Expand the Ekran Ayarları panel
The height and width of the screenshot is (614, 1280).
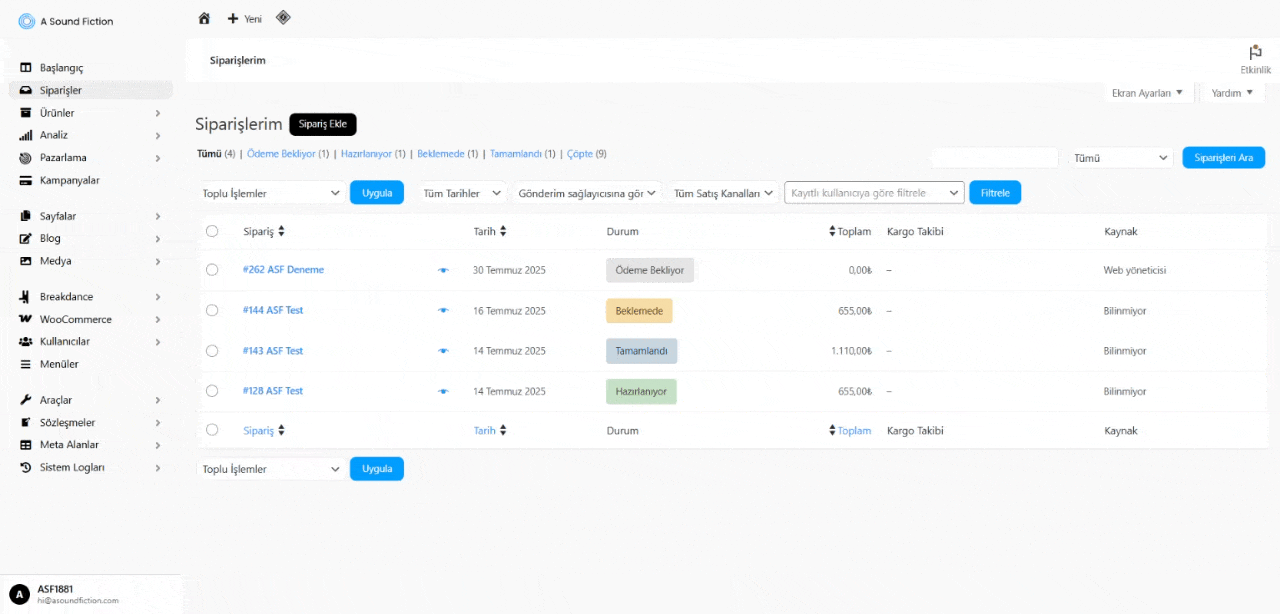tap(1147, 93)
